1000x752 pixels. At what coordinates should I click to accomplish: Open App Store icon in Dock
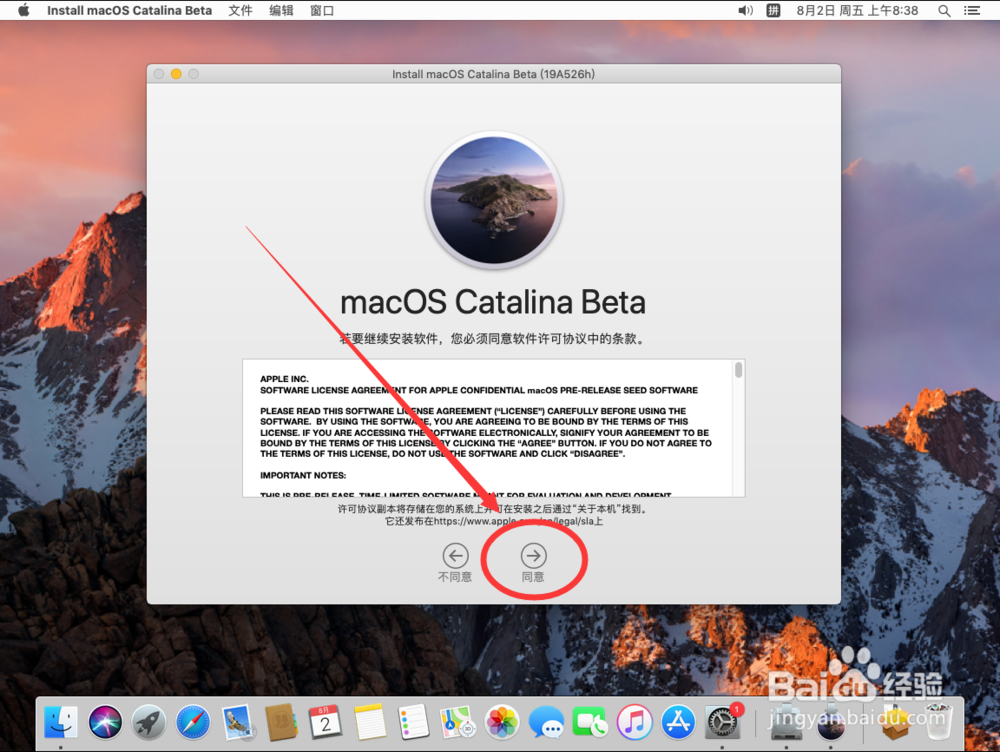[x=678, y=722]
